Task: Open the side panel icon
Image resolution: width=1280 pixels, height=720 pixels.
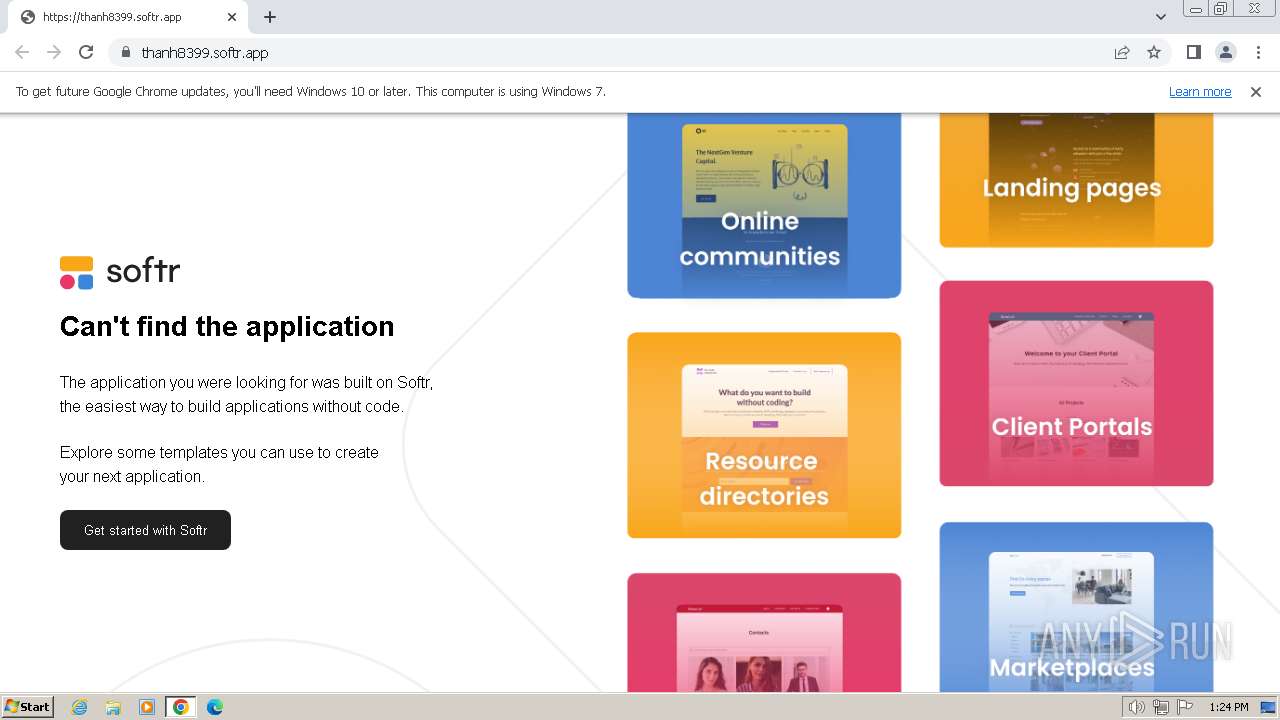Action: (x=1193, y=52)
